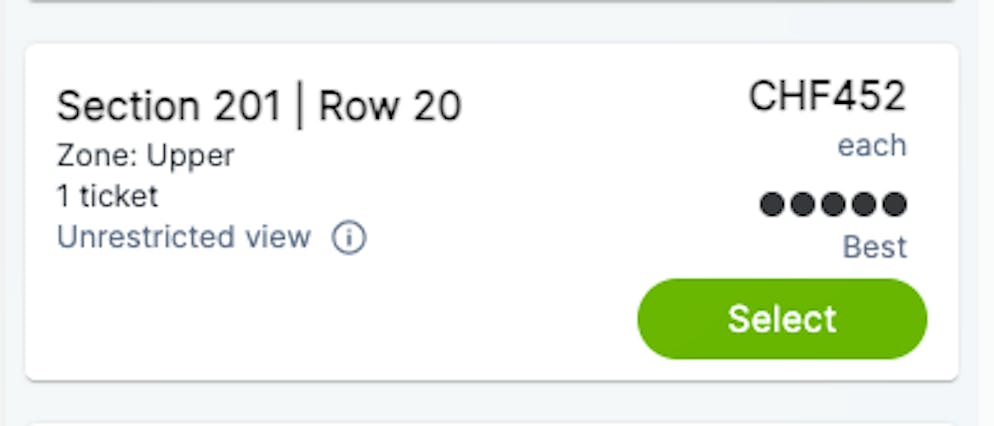The image size is (994, 426).
Task: Click the divider bar between Section and Row
Action: [x=300, y=106]
